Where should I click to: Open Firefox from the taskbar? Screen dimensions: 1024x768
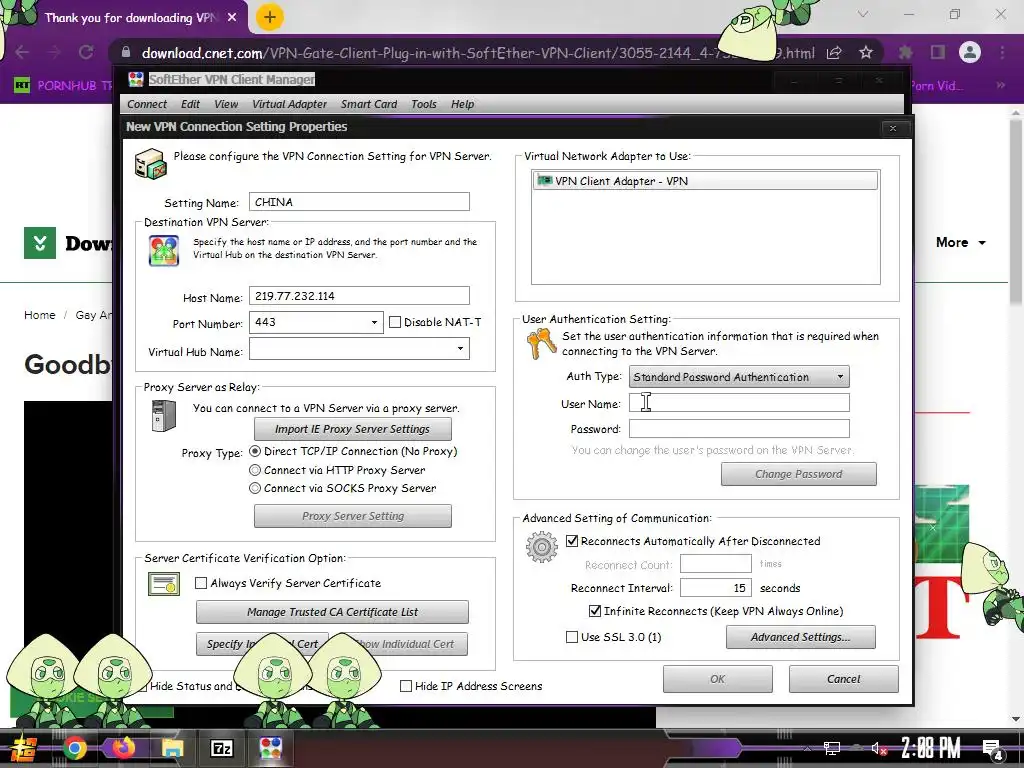pyautogui.click(x=123, y=748)
